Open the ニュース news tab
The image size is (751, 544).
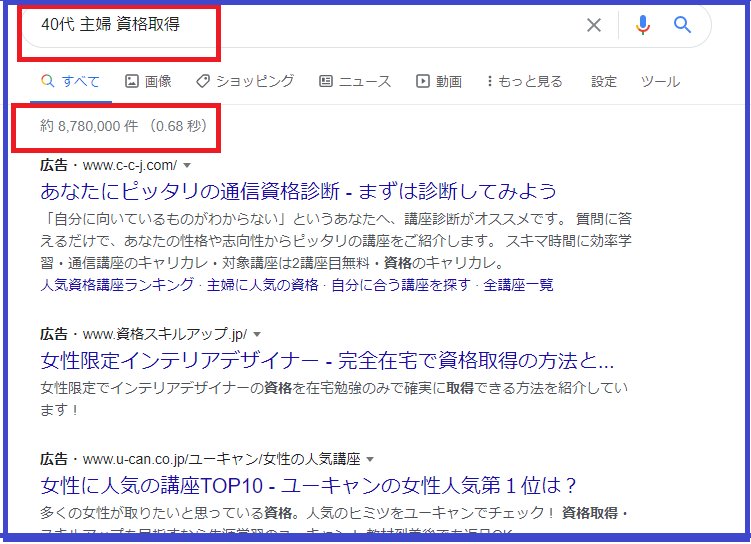click(357, 81)
